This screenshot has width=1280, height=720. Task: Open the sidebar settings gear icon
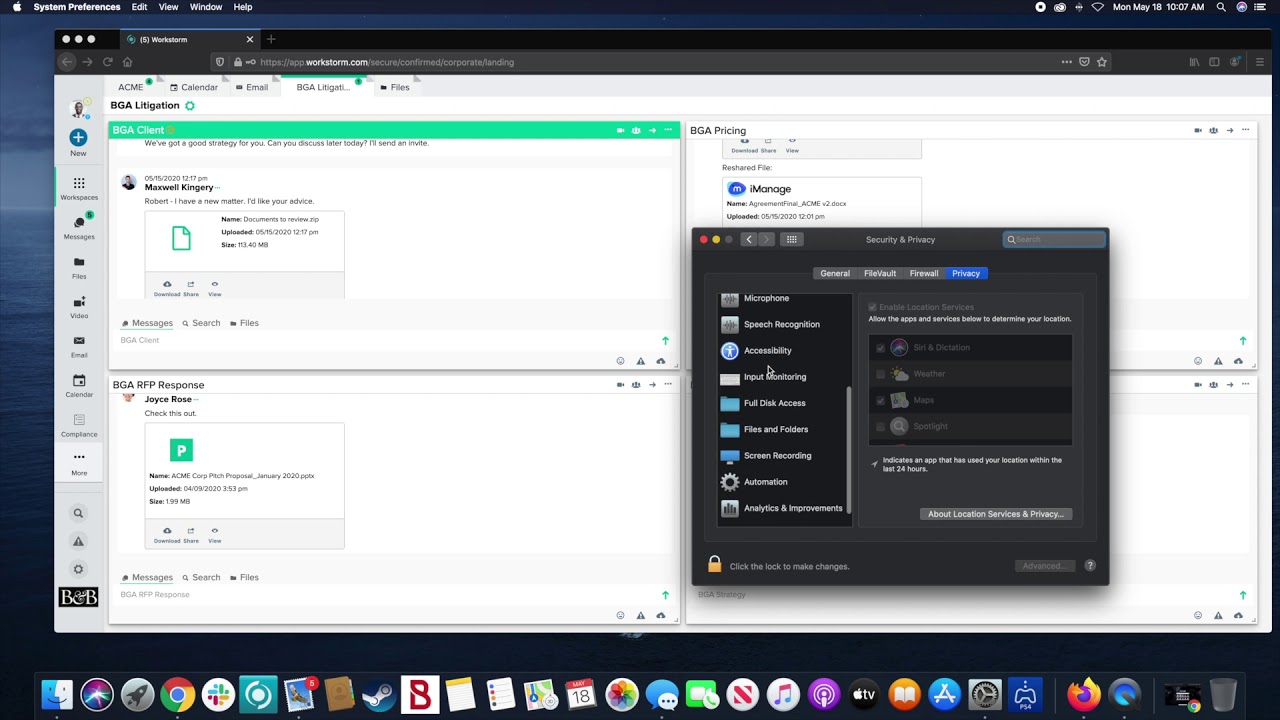click(x=78, y=569)
